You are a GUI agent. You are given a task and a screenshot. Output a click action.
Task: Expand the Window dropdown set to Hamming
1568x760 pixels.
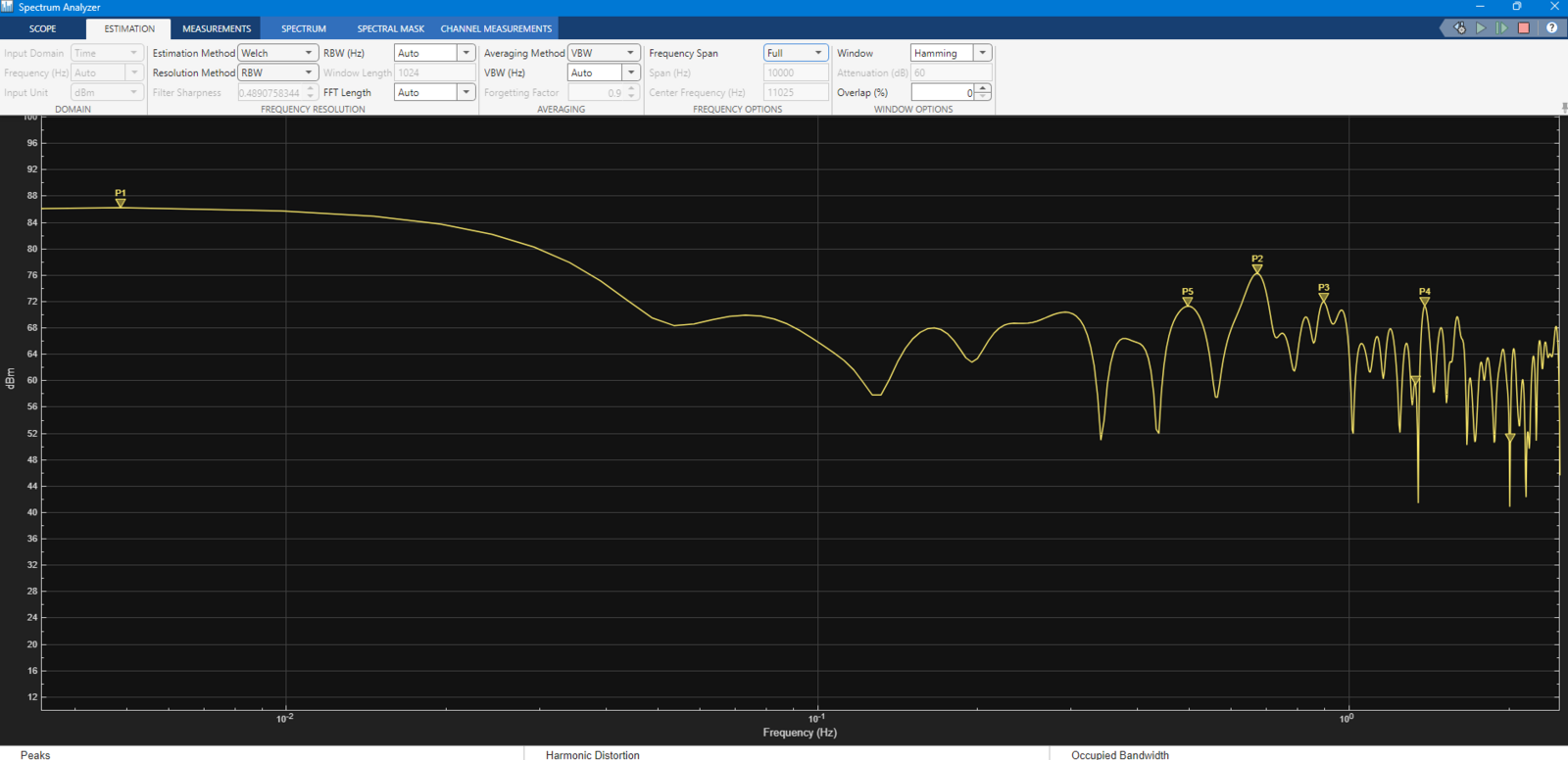tap(951, 53)
